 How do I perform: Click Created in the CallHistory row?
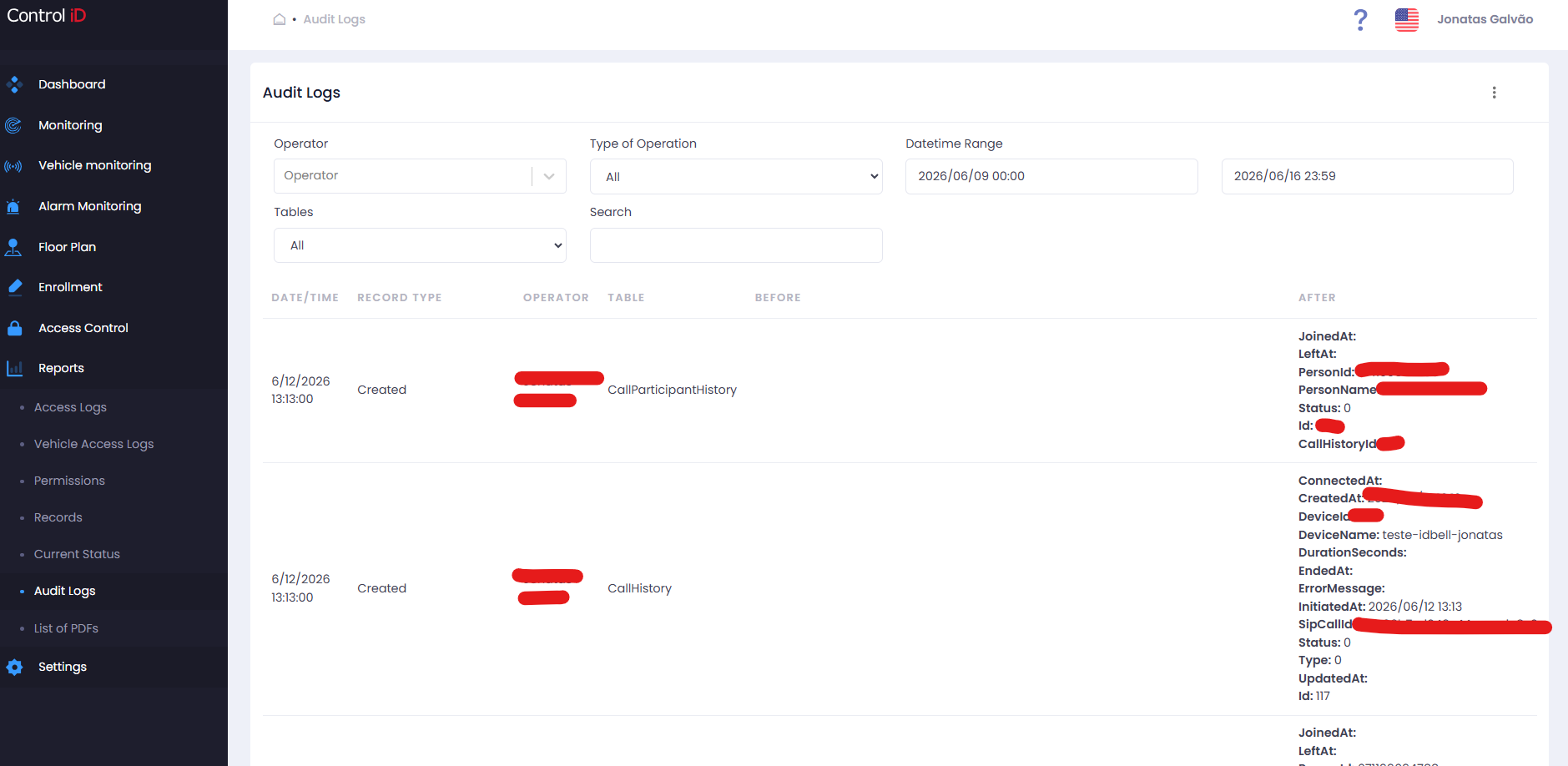(381, 588)
